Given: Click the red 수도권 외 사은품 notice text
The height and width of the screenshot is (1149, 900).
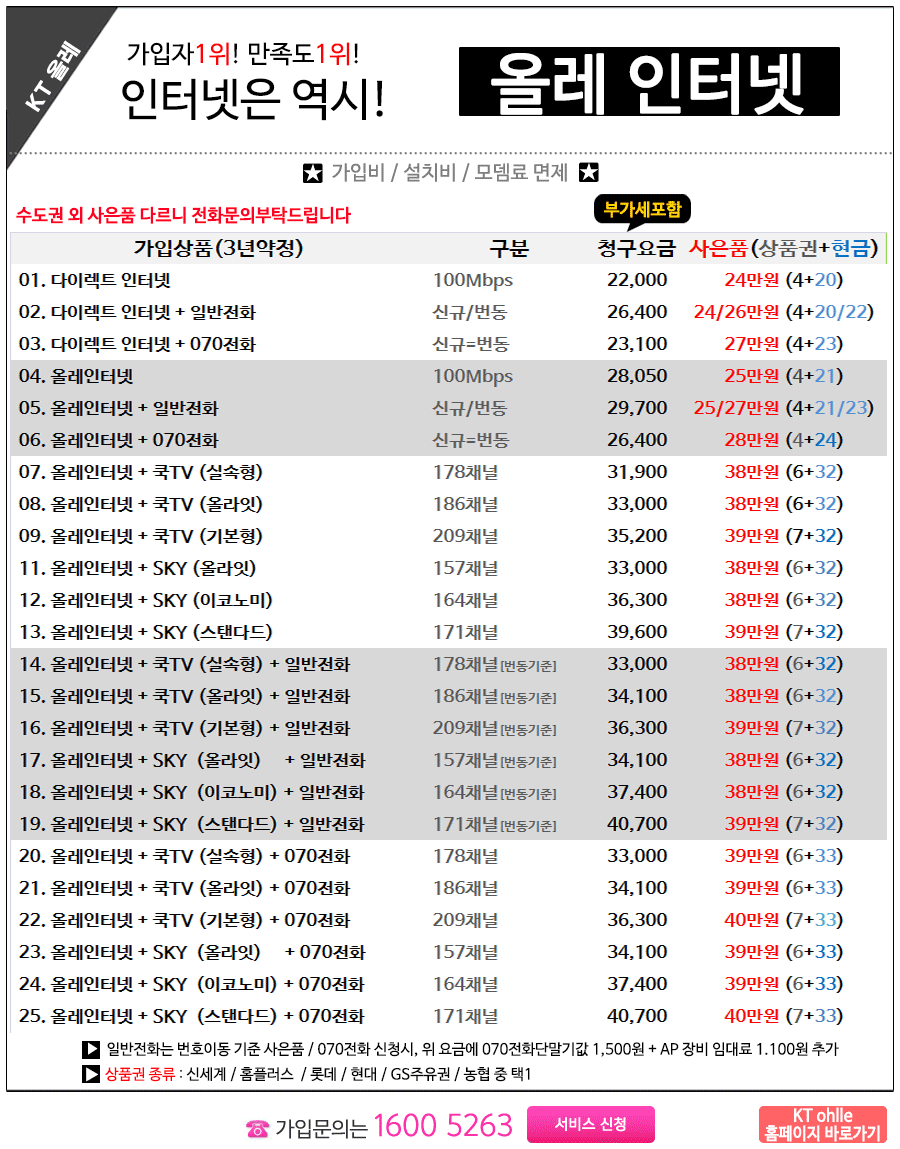Looking at the screenshot, I should (184, 215).
